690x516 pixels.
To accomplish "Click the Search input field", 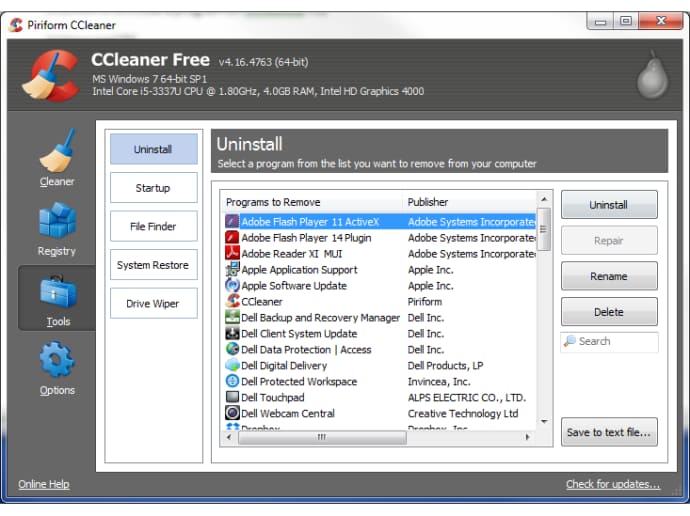I will point(614,342).
